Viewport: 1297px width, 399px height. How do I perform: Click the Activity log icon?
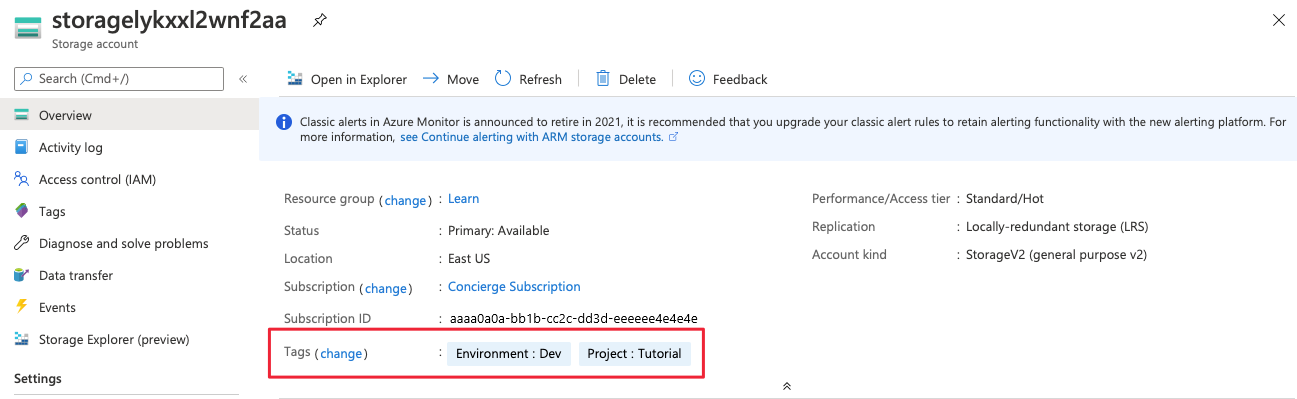point(21,147)
